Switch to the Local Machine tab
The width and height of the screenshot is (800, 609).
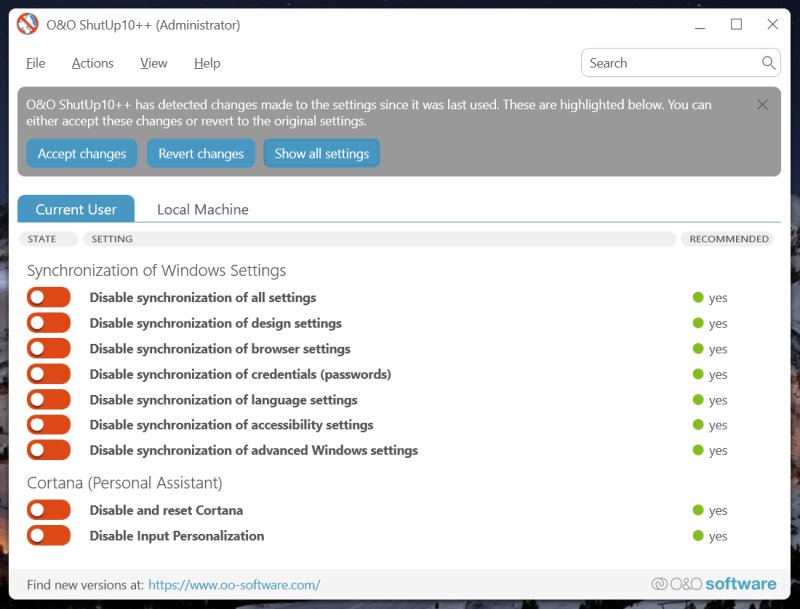(x=203, y=209)
